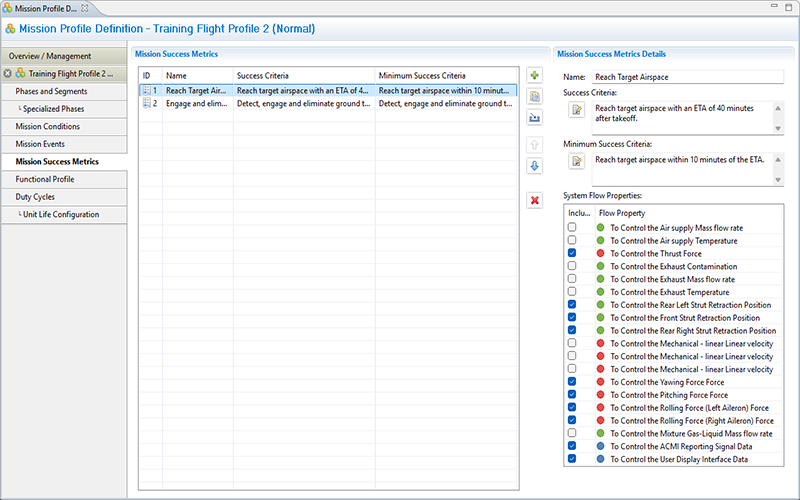Click the import icon above the up arrow

click(534, 118)
